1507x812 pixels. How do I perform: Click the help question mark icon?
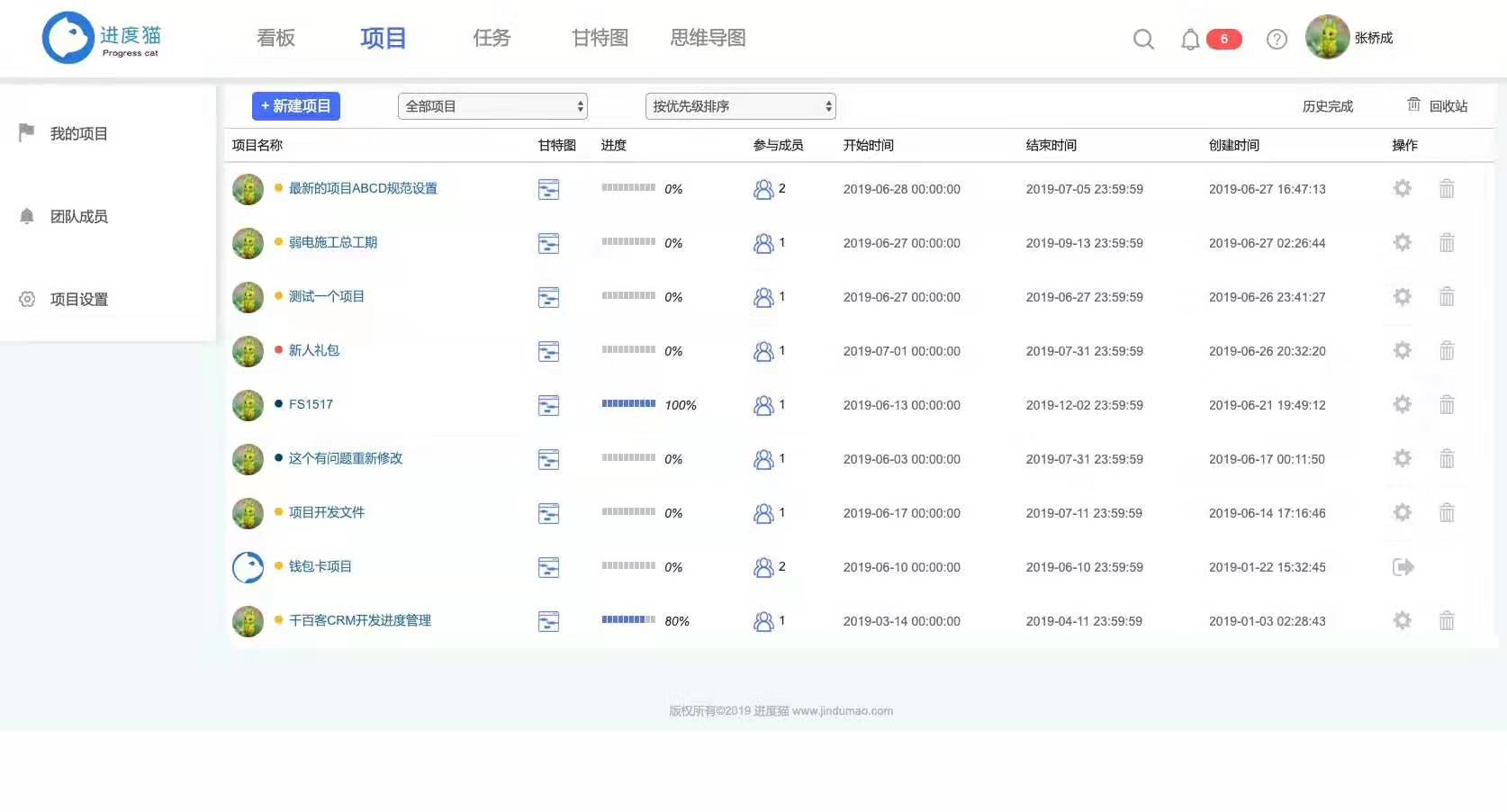tap(1277, 39)
